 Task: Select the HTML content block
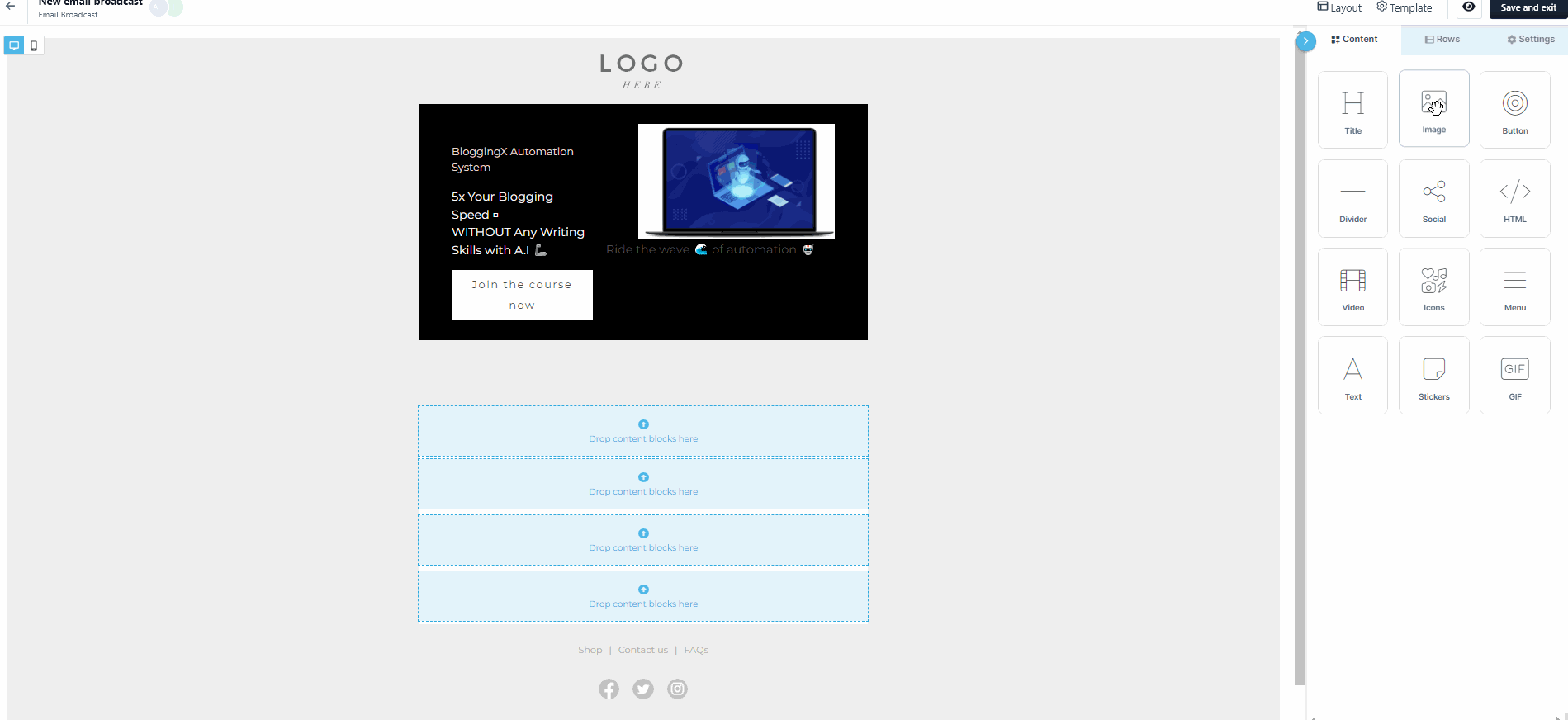click(1514, 198)
